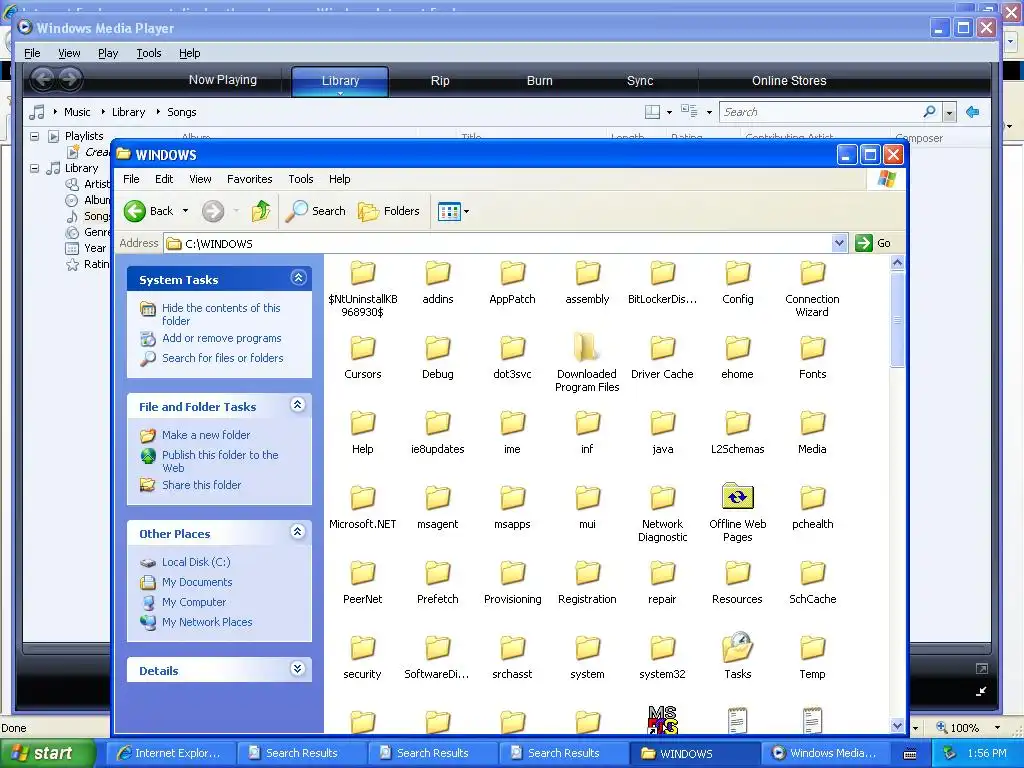Open the Online Stores tab
The image size is (1024, 768).
789,81
